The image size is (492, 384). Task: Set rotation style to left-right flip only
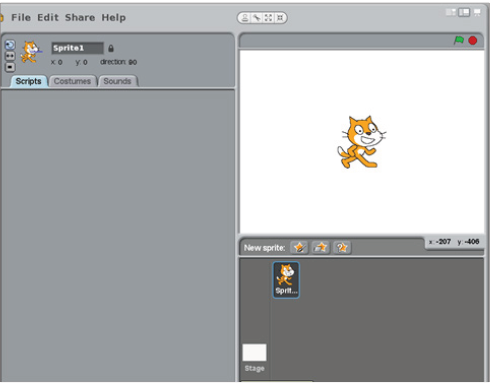click(x=10, y=56)
